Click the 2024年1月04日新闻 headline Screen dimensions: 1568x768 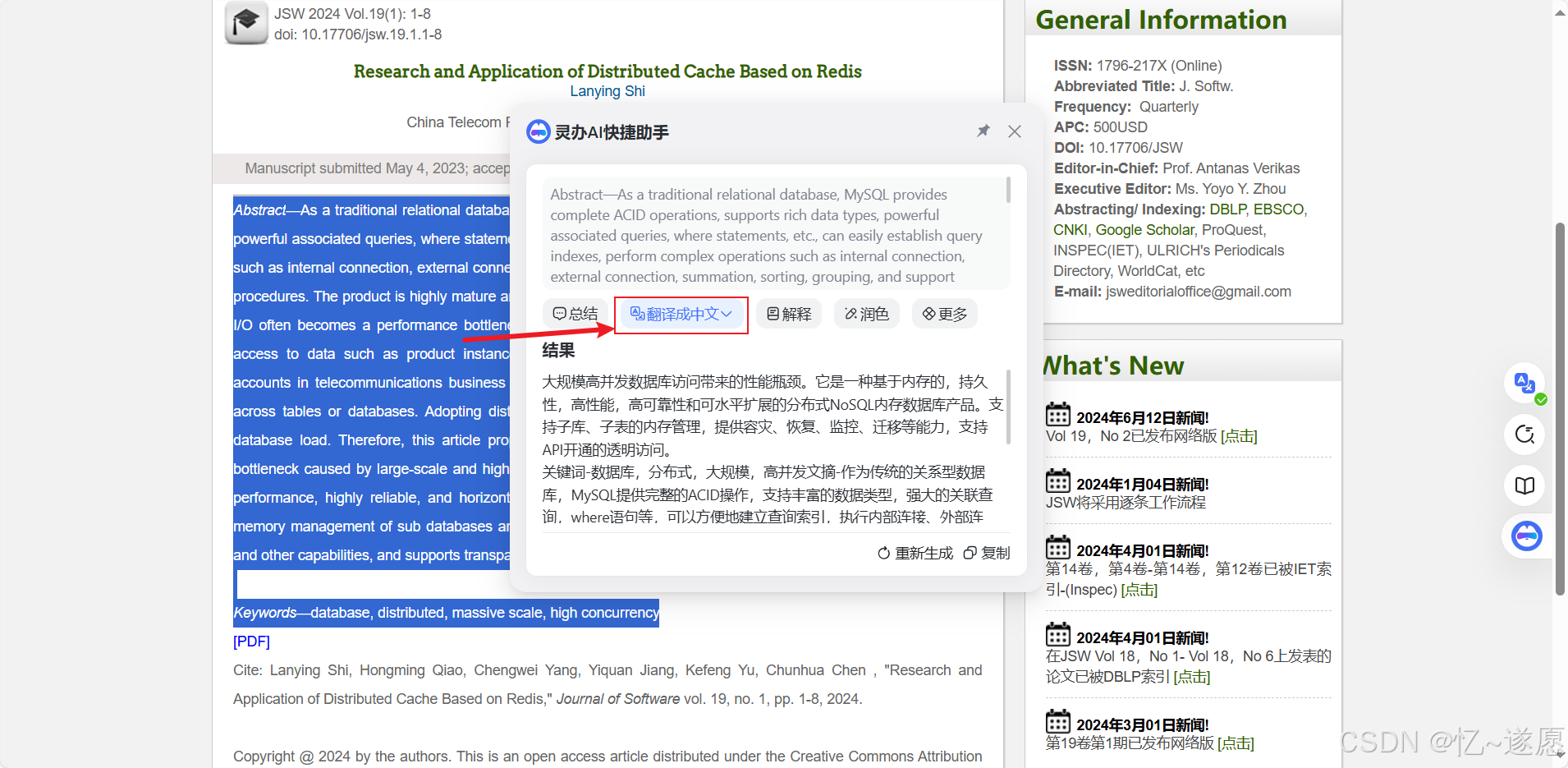coord(1143,485)
